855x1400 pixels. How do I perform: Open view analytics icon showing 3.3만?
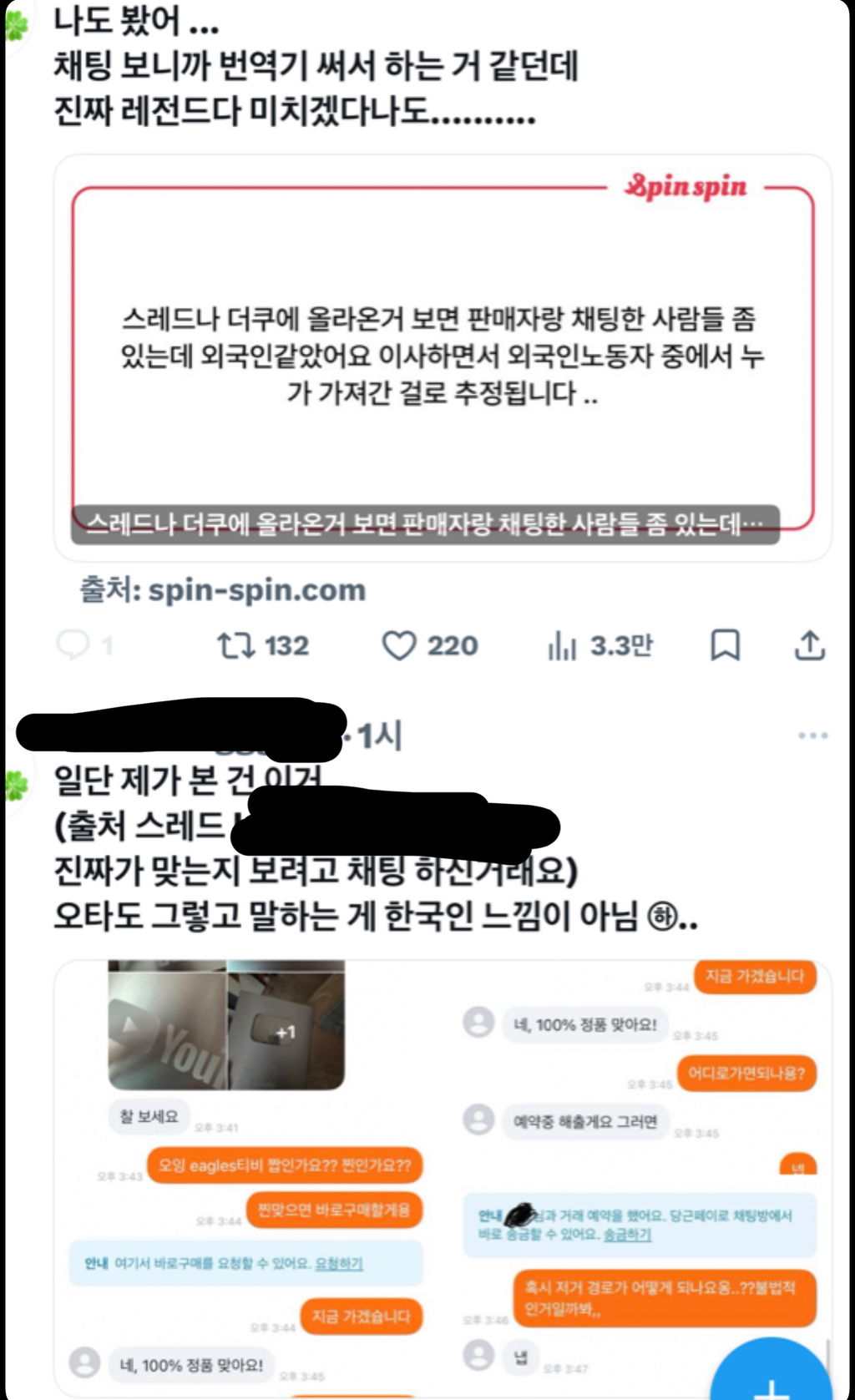click(x=562, y=645)
